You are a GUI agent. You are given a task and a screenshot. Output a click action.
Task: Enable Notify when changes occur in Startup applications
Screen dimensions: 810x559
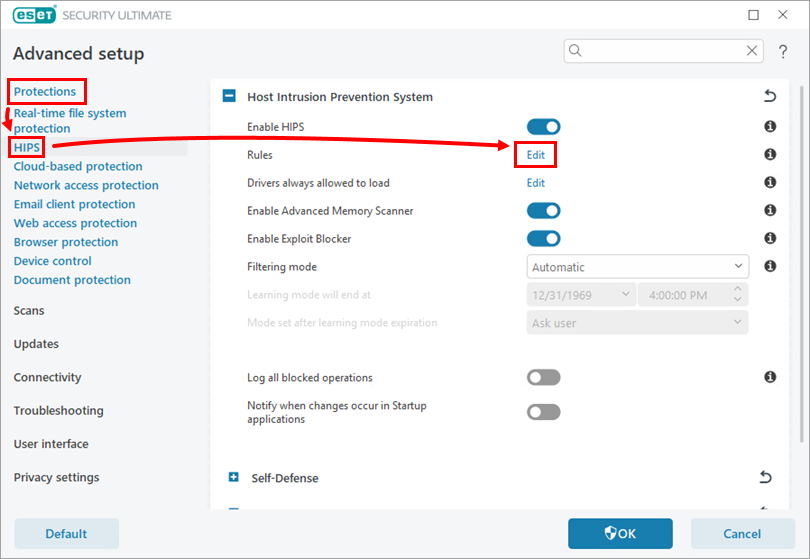[x=543, y=412]
